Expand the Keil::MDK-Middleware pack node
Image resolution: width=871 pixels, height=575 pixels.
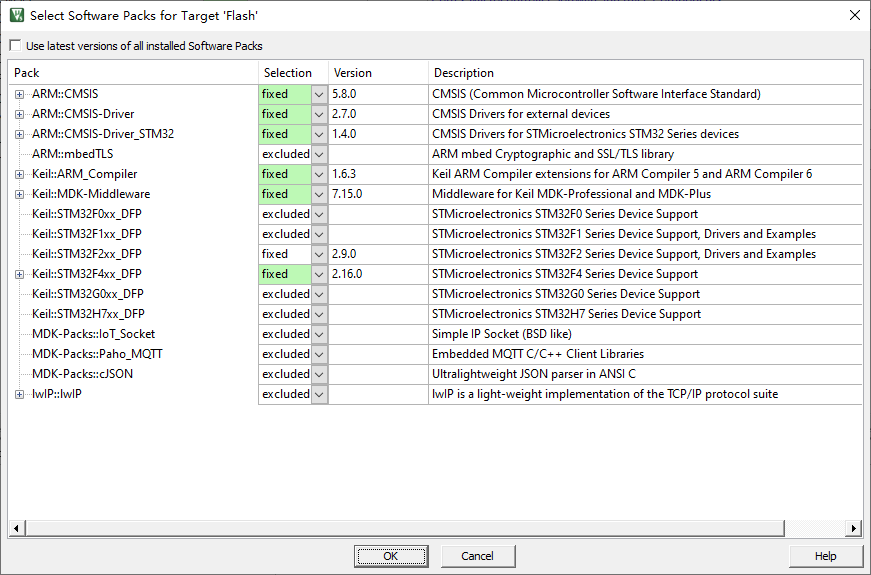(x=19, y=194)
